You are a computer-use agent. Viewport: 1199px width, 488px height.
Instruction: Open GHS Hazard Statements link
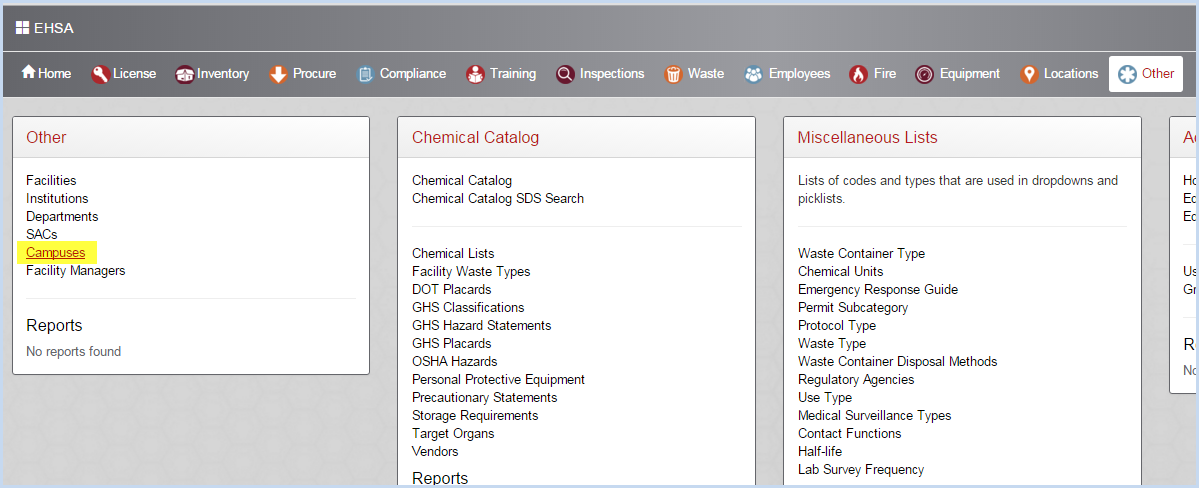tap(482, 325)
